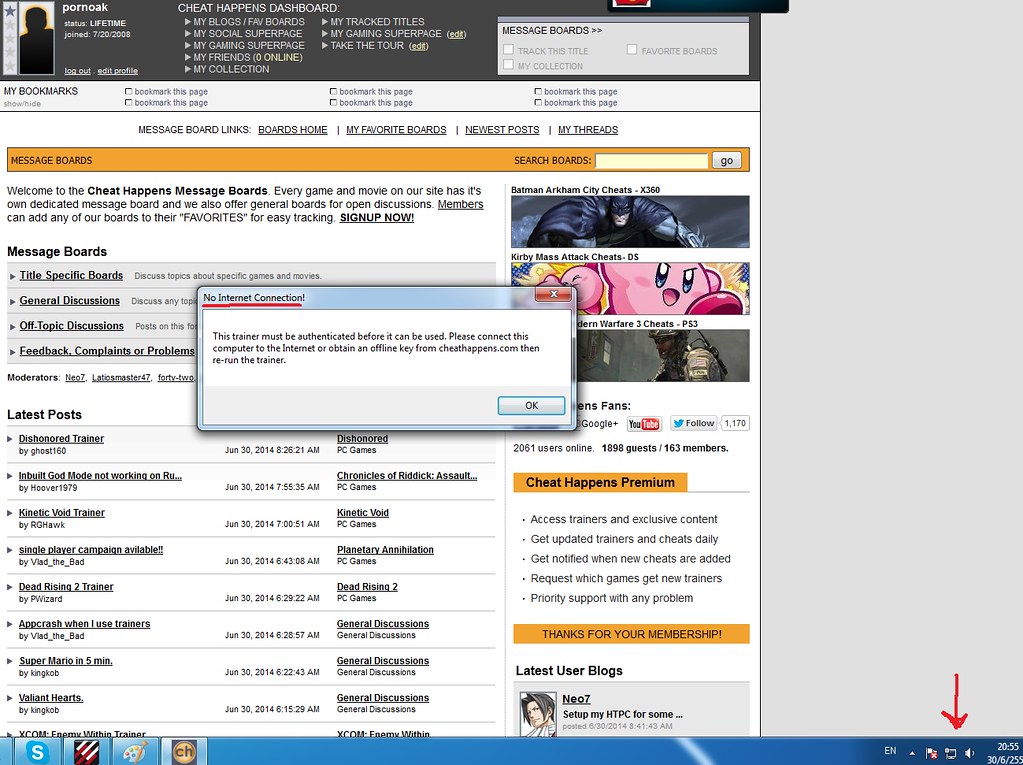Tick upper bookmark checkbox in first column
This screenshot has width=1023, height=765.
click(x=129, y=92)
